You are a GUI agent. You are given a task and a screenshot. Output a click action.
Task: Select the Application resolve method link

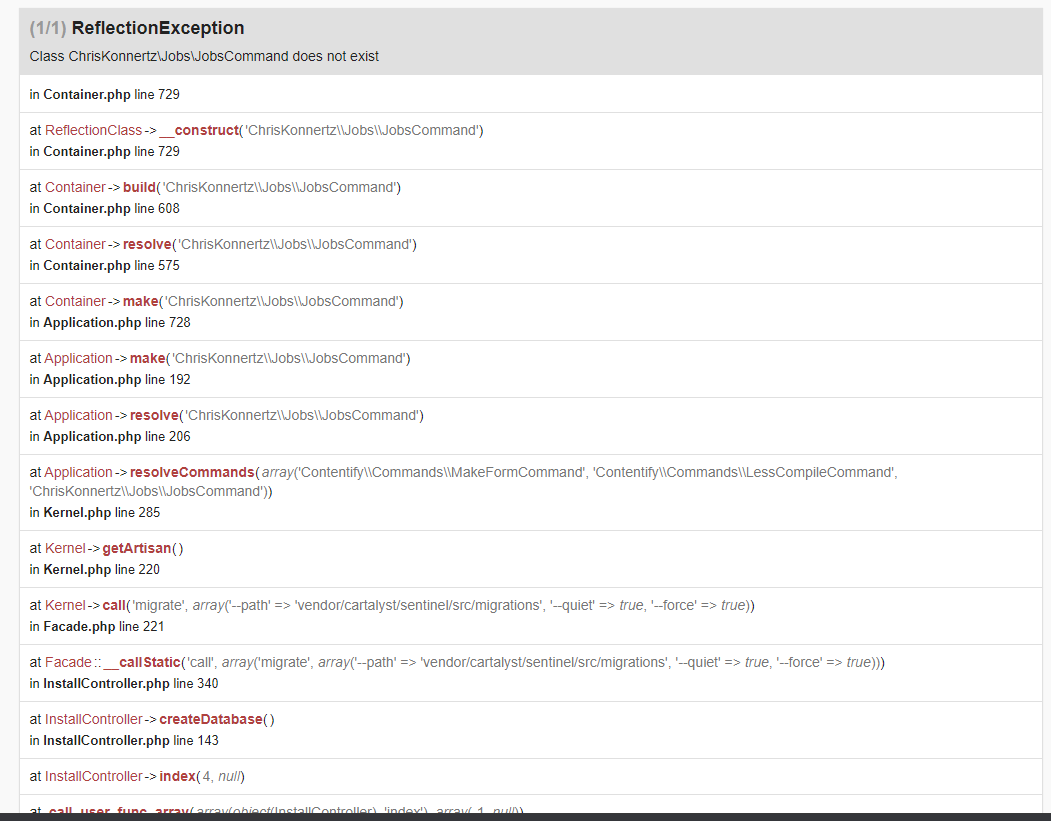154,414
